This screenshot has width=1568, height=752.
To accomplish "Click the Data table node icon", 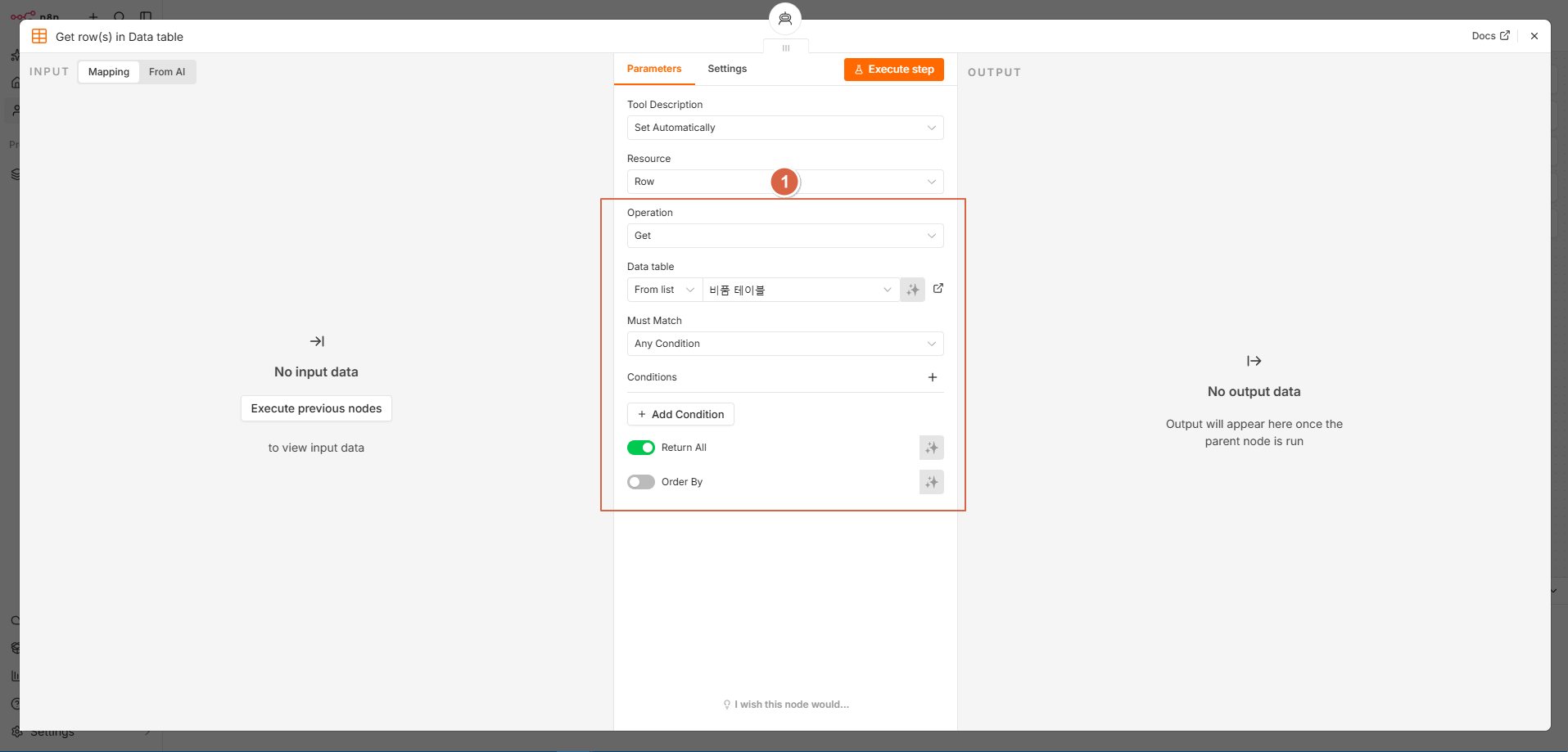I will (x=39, y=36).
